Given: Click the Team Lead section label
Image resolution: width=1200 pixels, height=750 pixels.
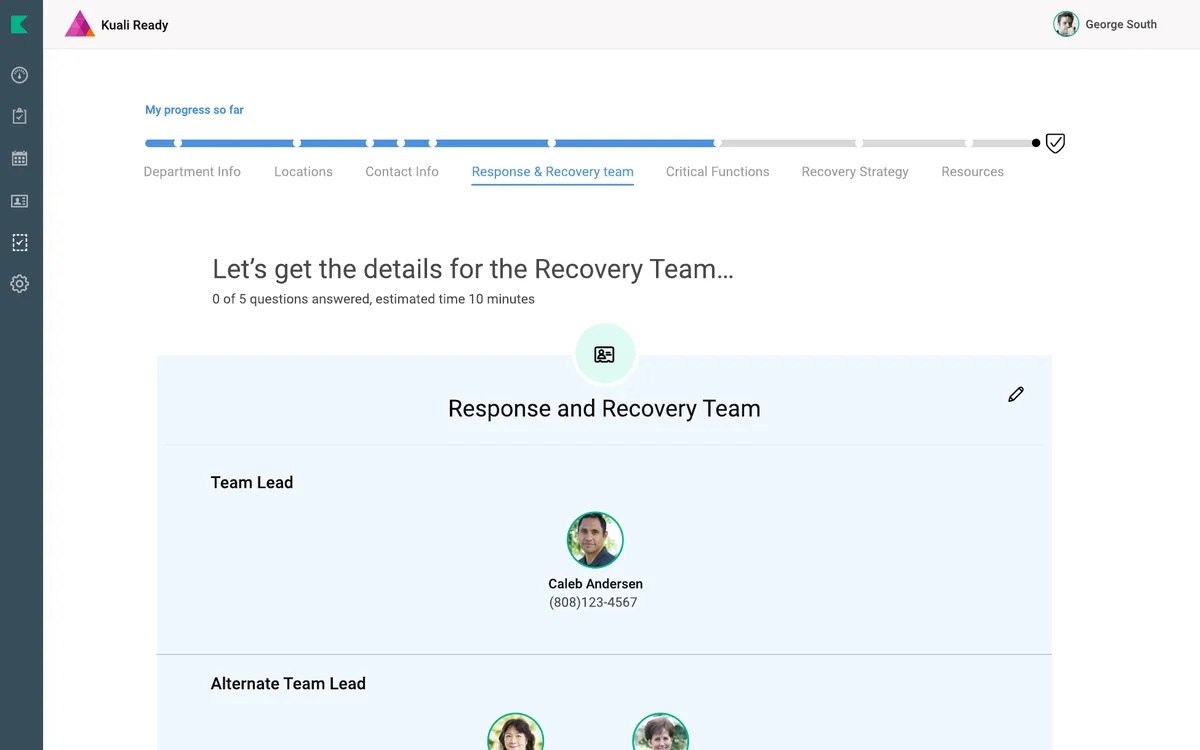Looking at the screenshot, I should 252,482.
